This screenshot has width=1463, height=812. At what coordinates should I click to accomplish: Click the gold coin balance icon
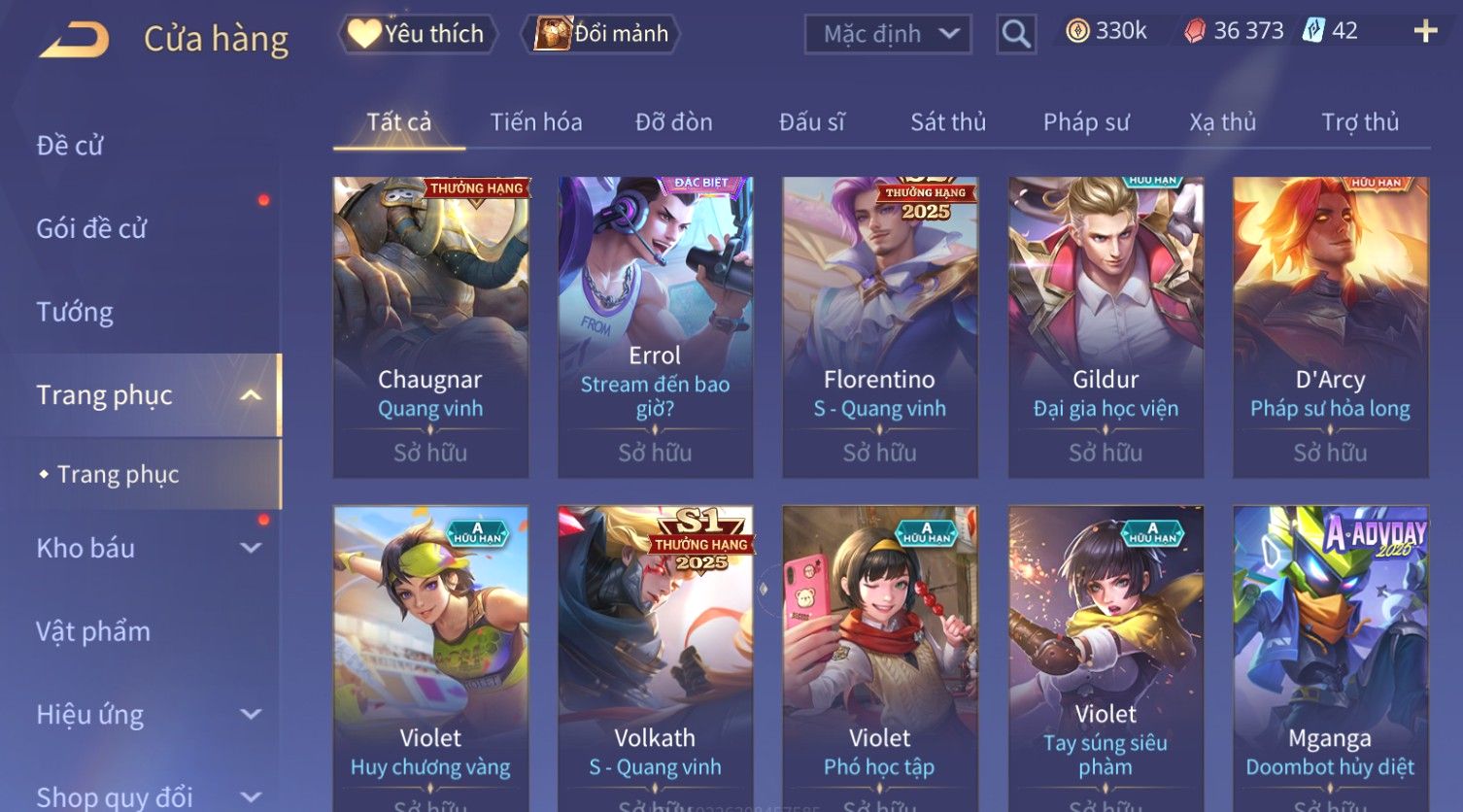pos(1077,31)
